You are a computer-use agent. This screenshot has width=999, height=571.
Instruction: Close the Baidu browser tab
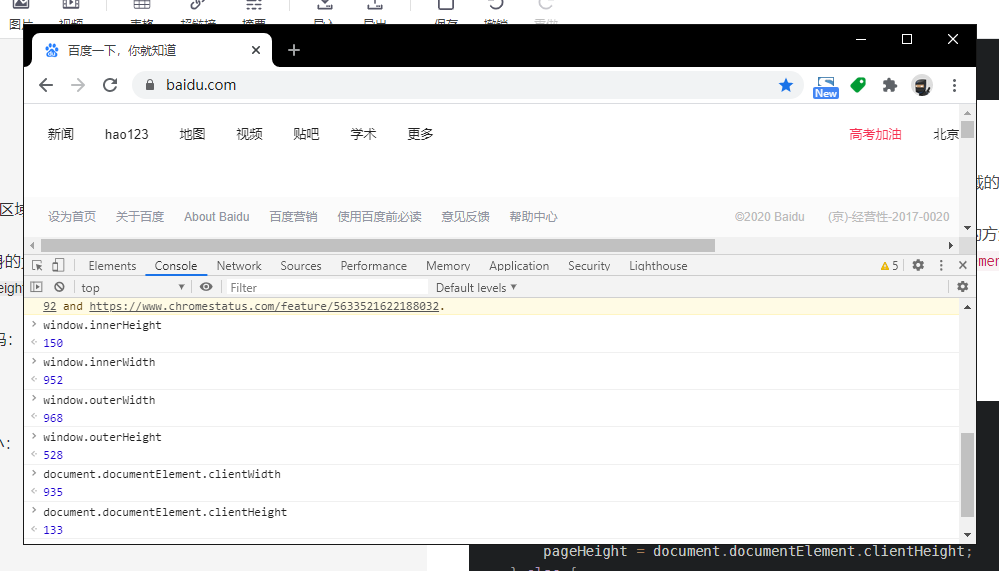pyautogui.click(x=255, y=50)
